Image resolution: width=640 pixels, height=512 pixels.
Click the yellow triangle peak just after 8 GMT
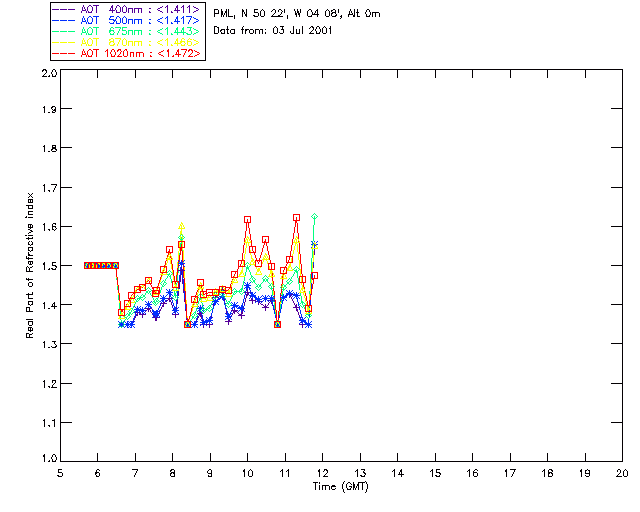[x=182, y=225]
